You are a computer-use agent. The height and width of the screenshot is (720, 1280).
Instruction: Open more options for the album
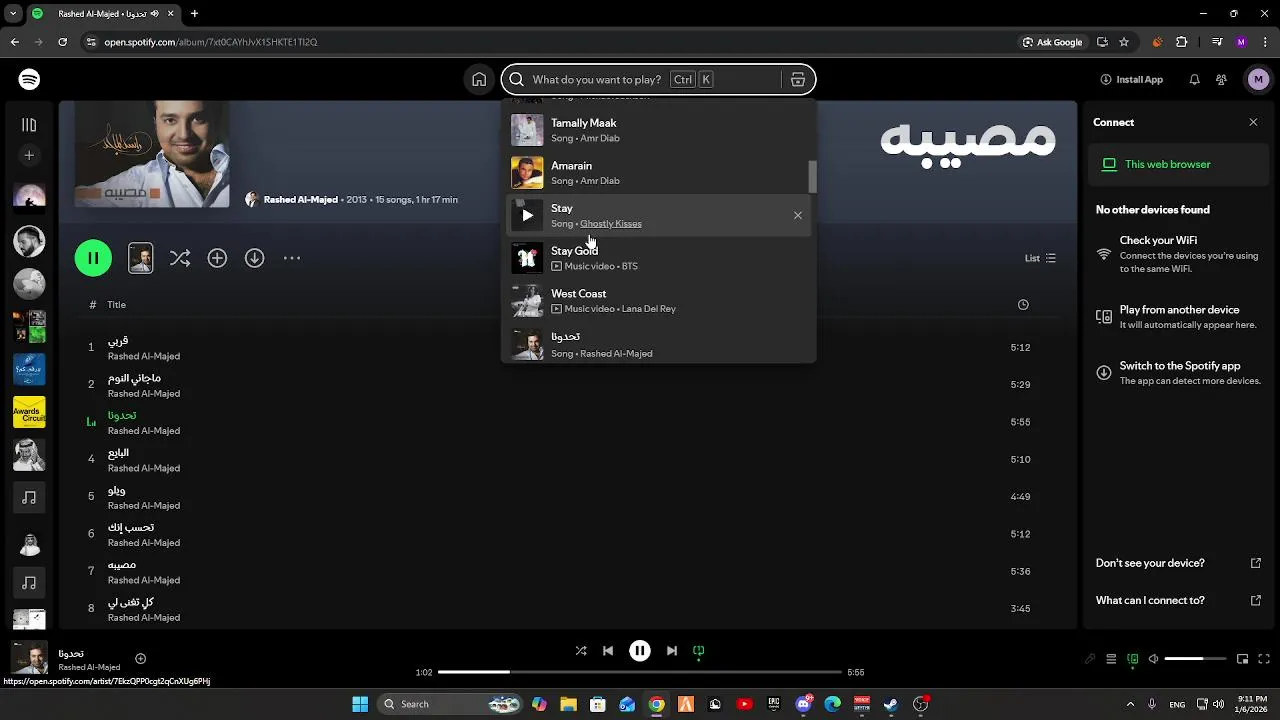(292, 258)
